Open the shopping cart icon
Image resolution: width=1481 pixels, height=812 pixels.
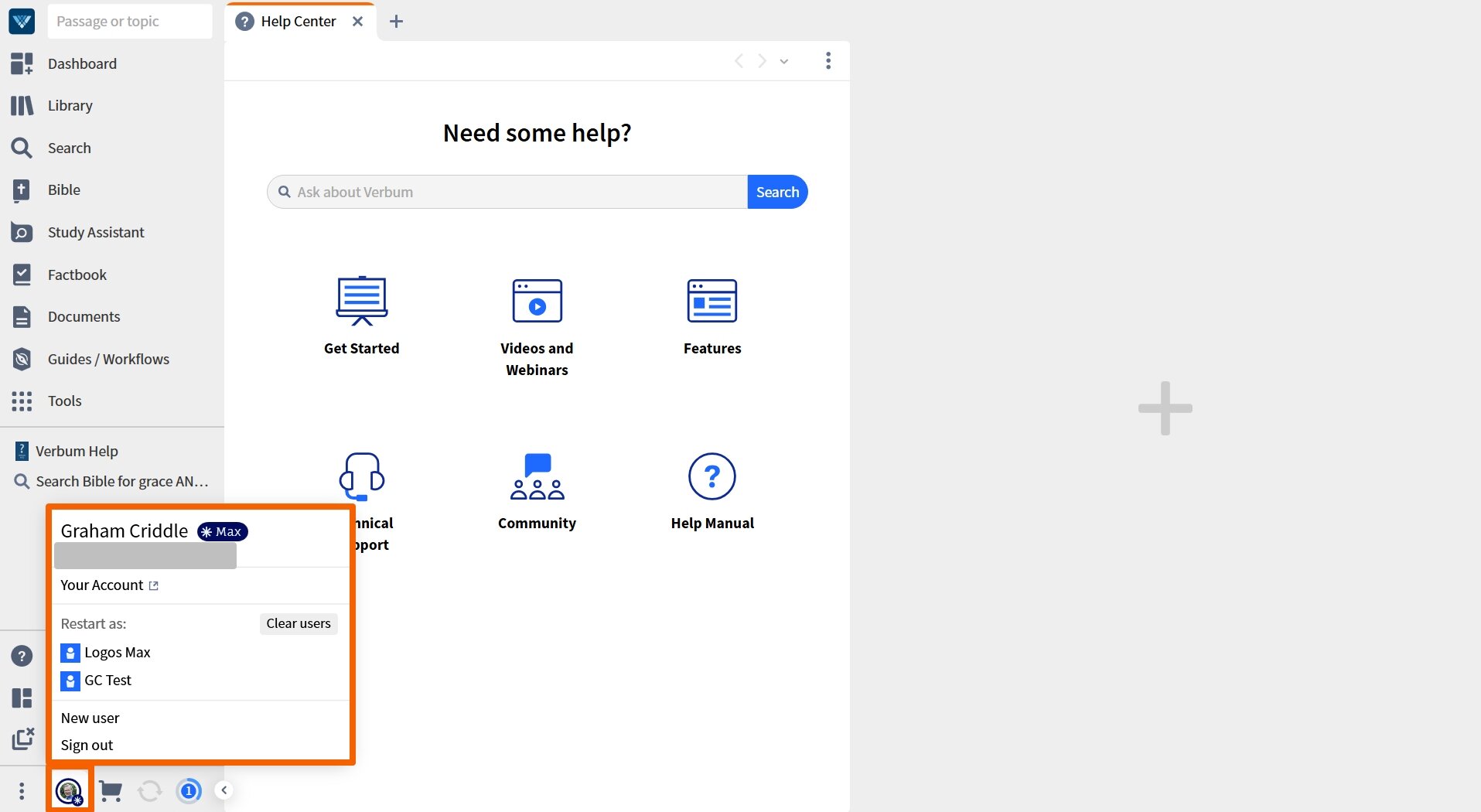[111, 791]
